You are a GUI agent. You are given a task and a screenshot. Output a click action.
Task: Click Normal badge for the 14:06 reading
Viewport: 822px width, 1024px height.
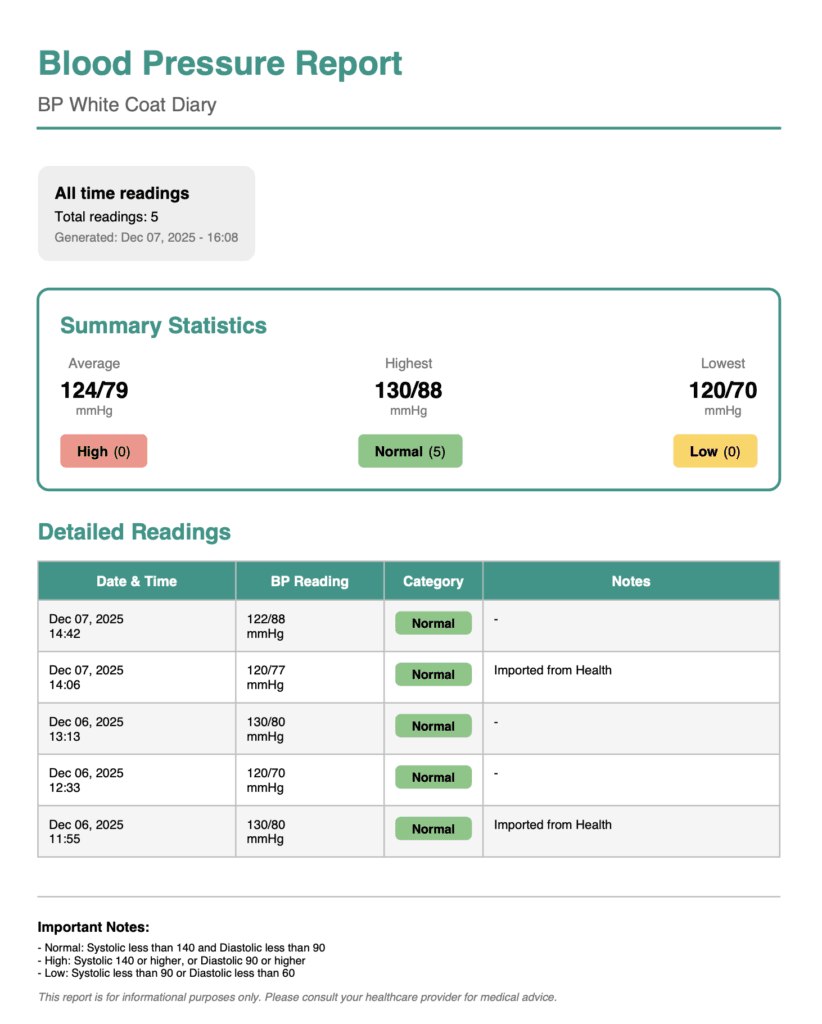tap(433, 674)
